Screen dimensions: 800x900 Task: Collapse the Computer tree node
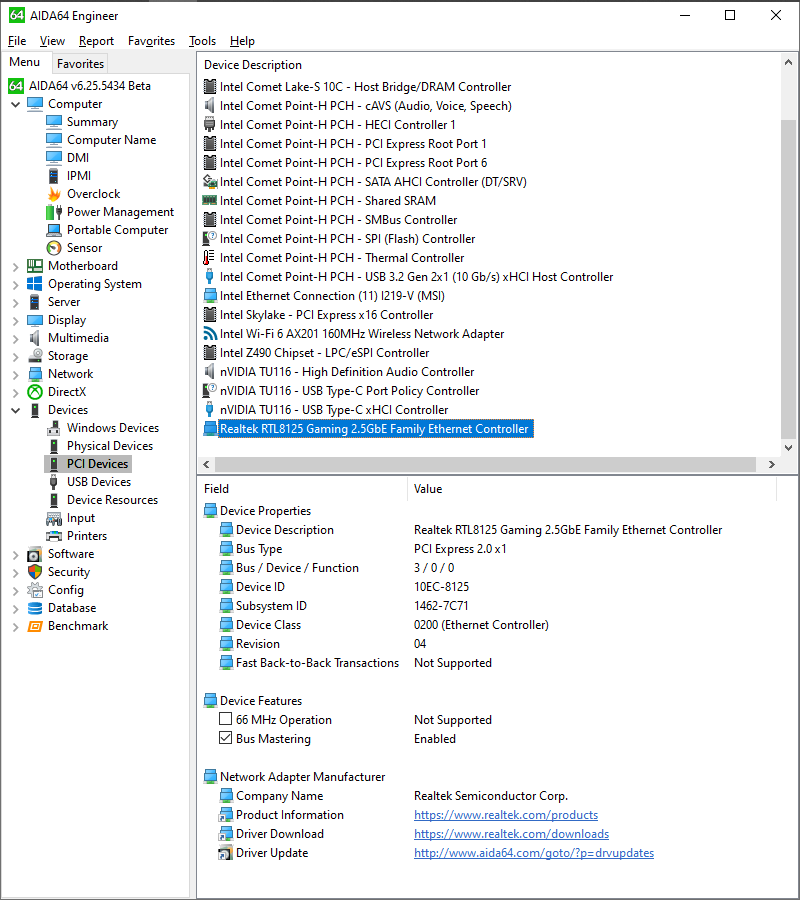coord(15,104)
